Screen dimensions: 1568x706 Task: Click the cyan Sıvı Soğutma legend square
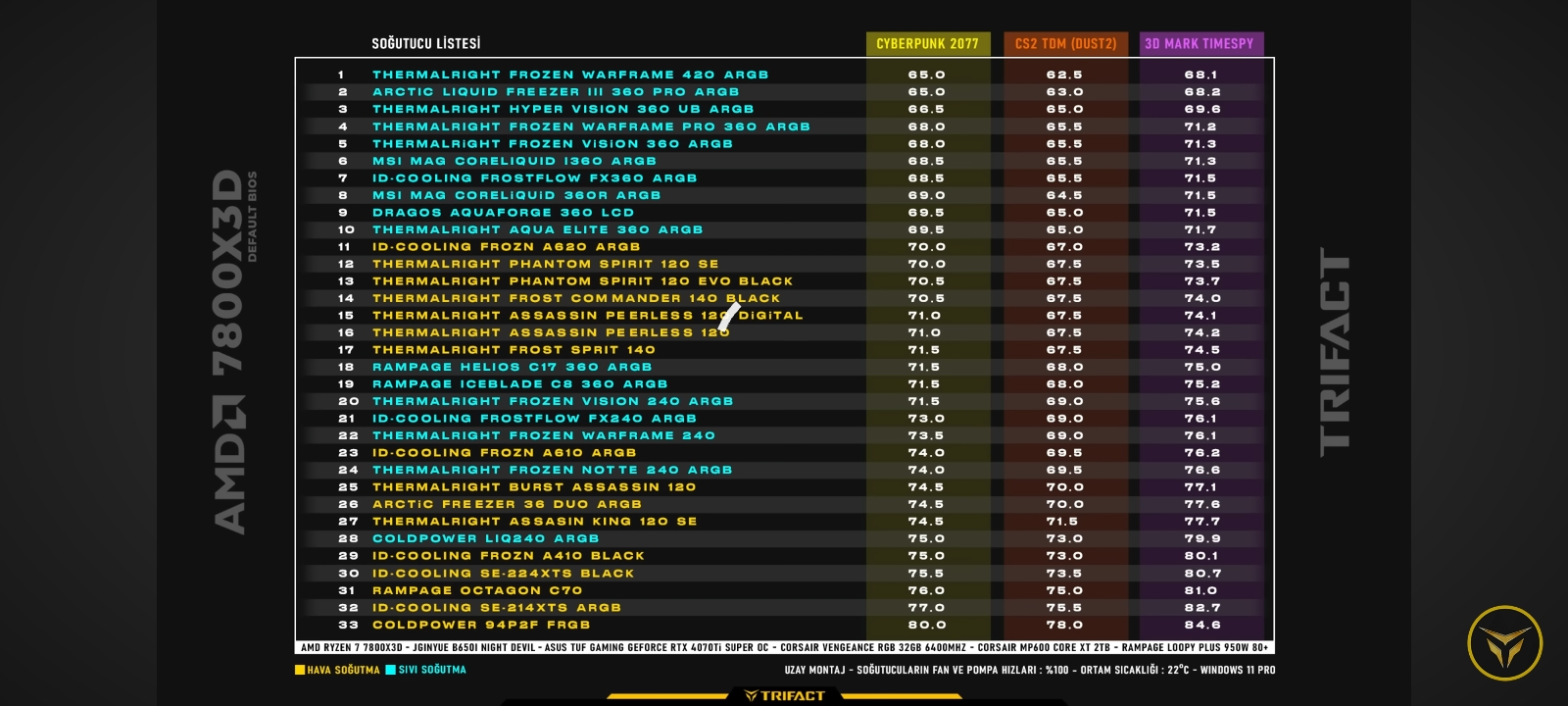point(391,671)
